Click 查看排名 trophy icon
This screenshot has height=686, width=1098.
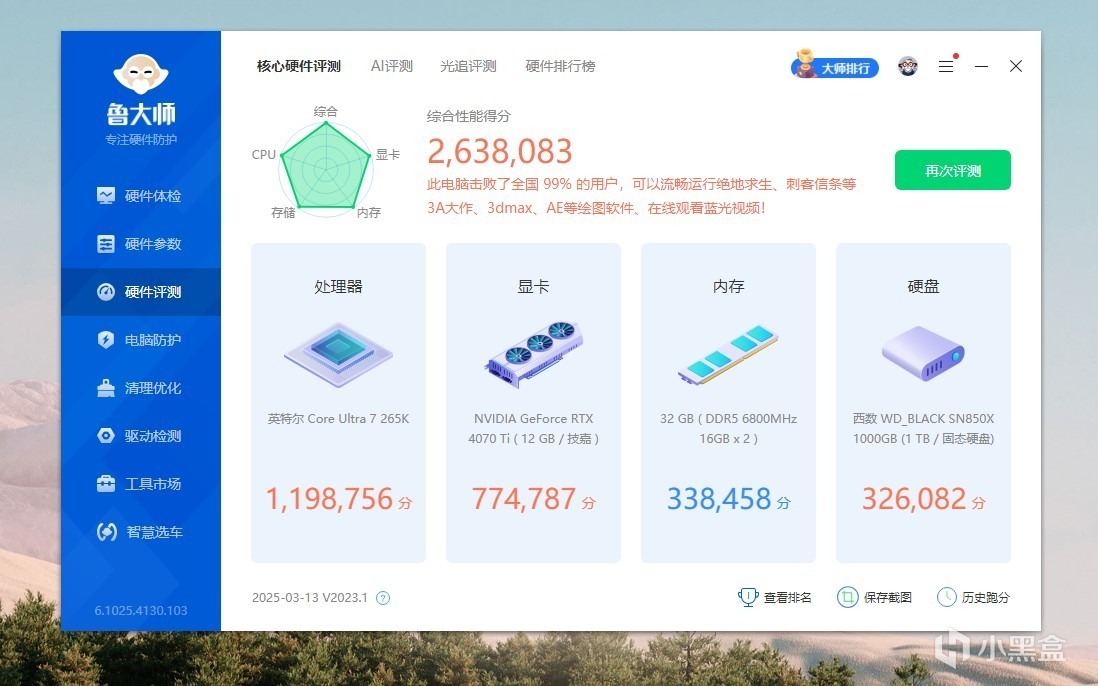748,597
